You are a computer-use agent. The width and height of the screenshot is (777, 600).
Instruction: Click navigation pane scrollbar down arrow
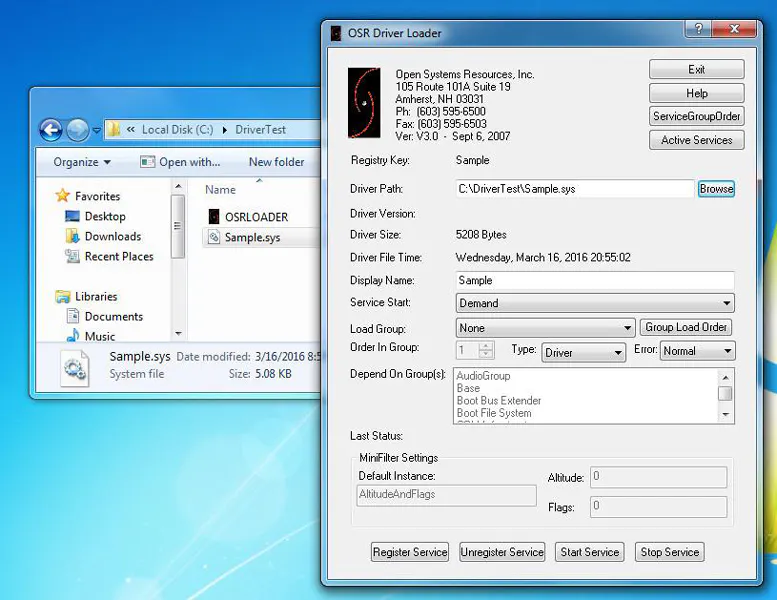pos(178,334)
